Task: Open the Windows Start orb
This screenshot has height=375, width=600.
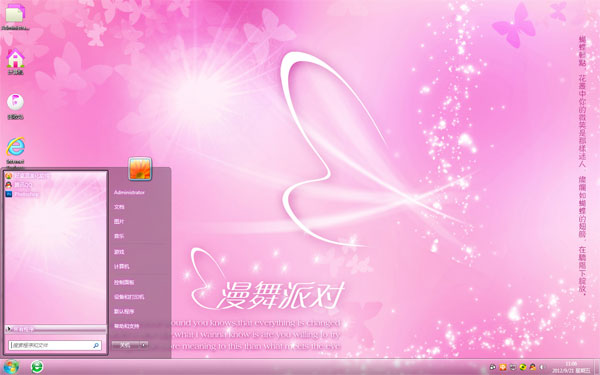Action: click(11, 367)
